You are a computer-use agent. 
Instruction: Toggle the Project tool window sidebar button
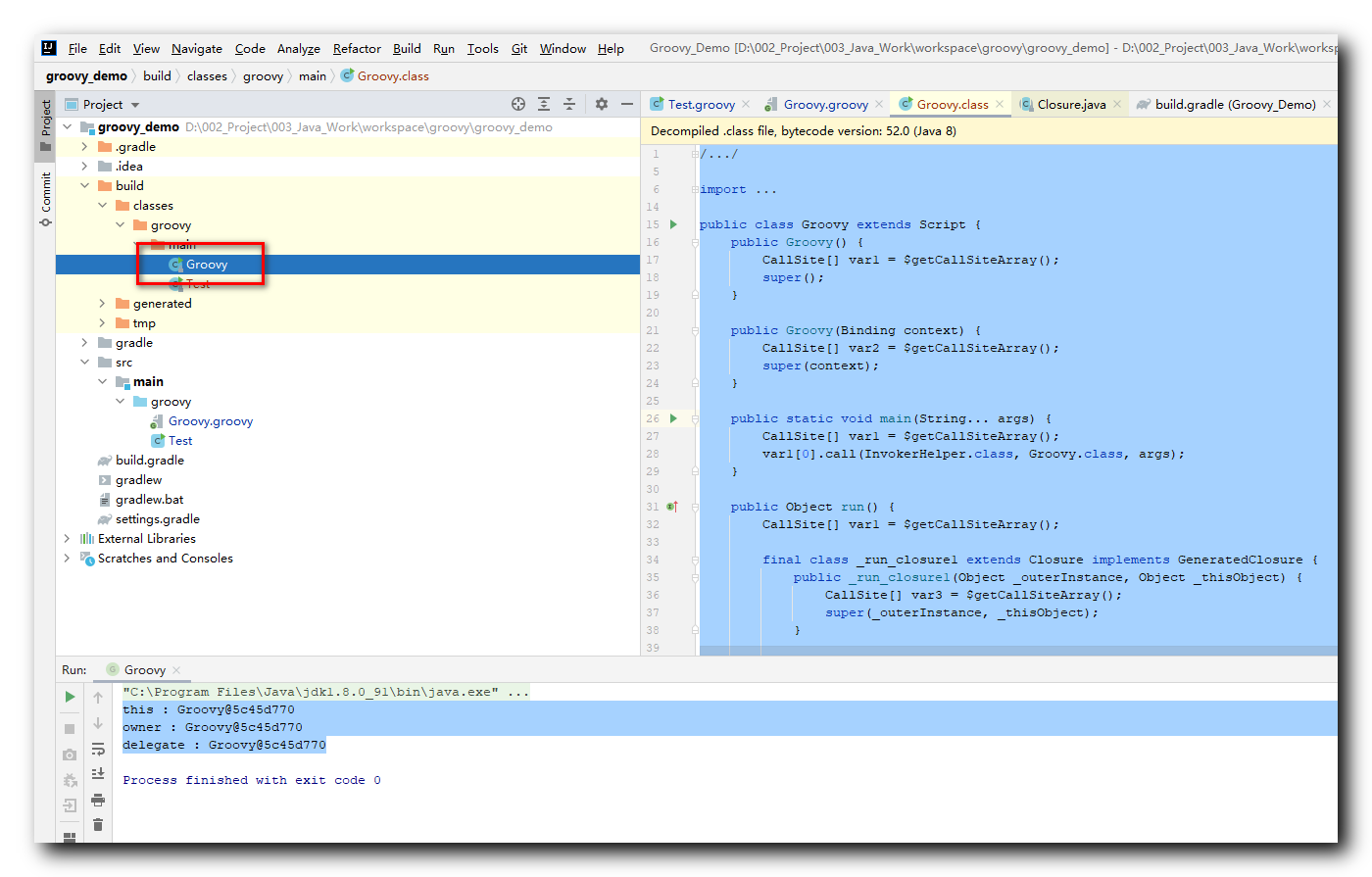[45, 124]
